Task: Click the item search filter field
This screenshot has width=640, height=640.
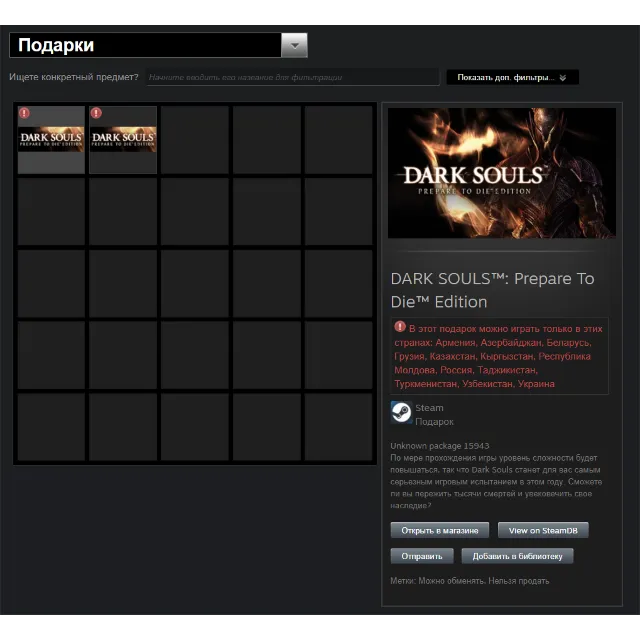Action: [293, 77]
